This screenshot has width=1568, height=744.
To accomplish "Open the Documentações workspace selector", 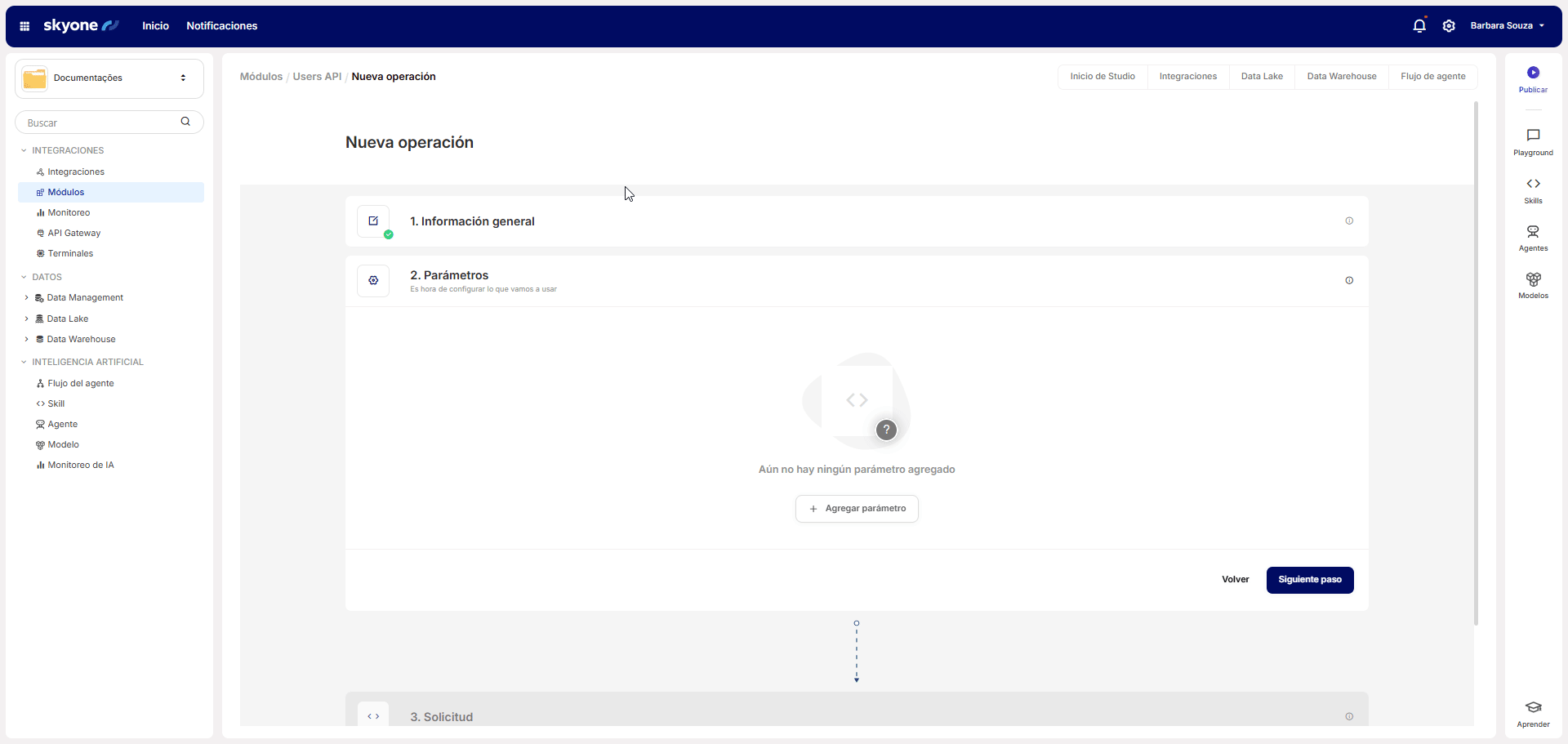I will (x=109, y=78).
